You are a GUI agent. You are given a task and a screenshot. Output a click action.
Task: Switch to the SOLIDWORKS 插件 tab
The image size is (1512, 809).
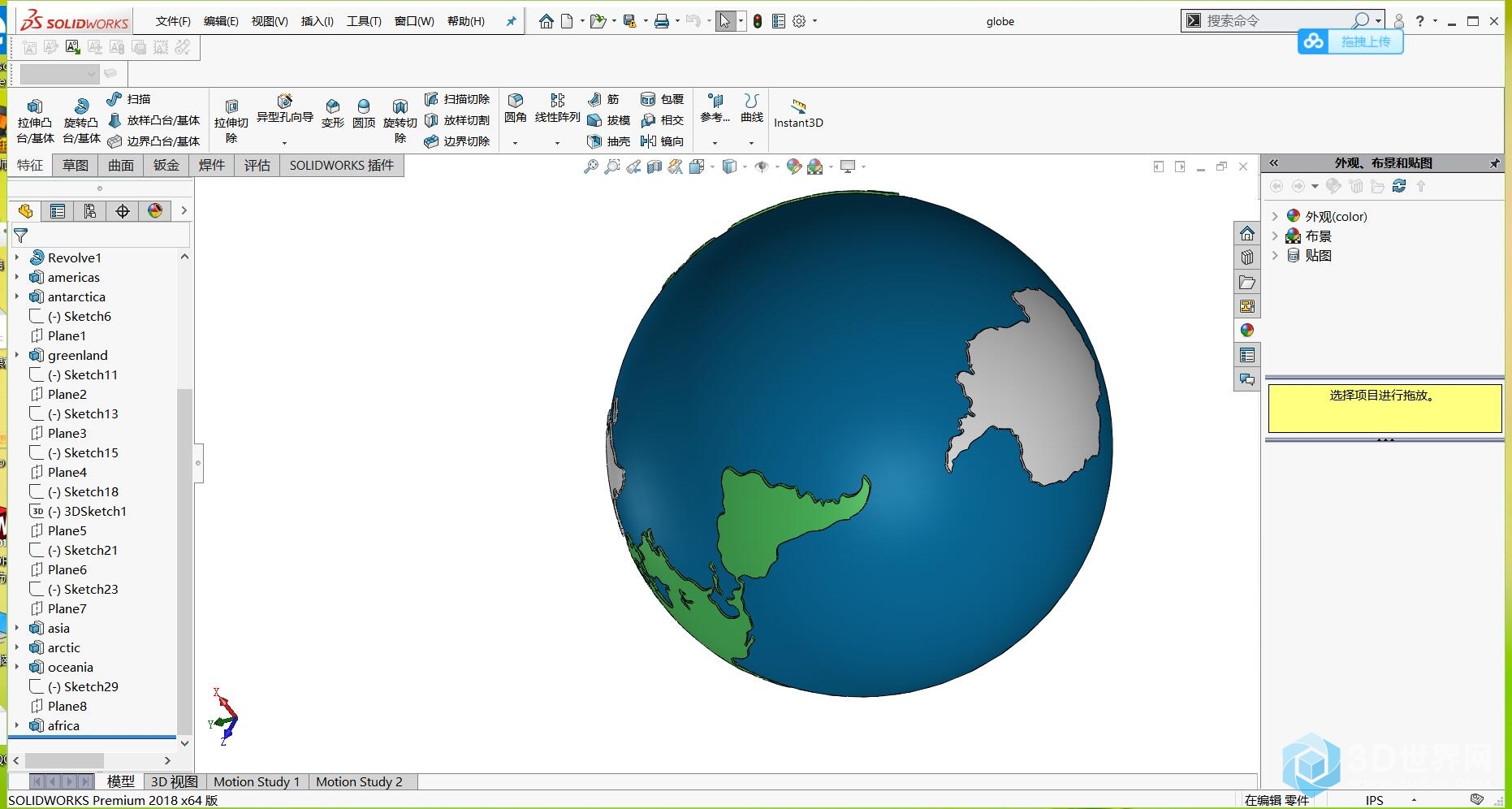click(342, 166)
